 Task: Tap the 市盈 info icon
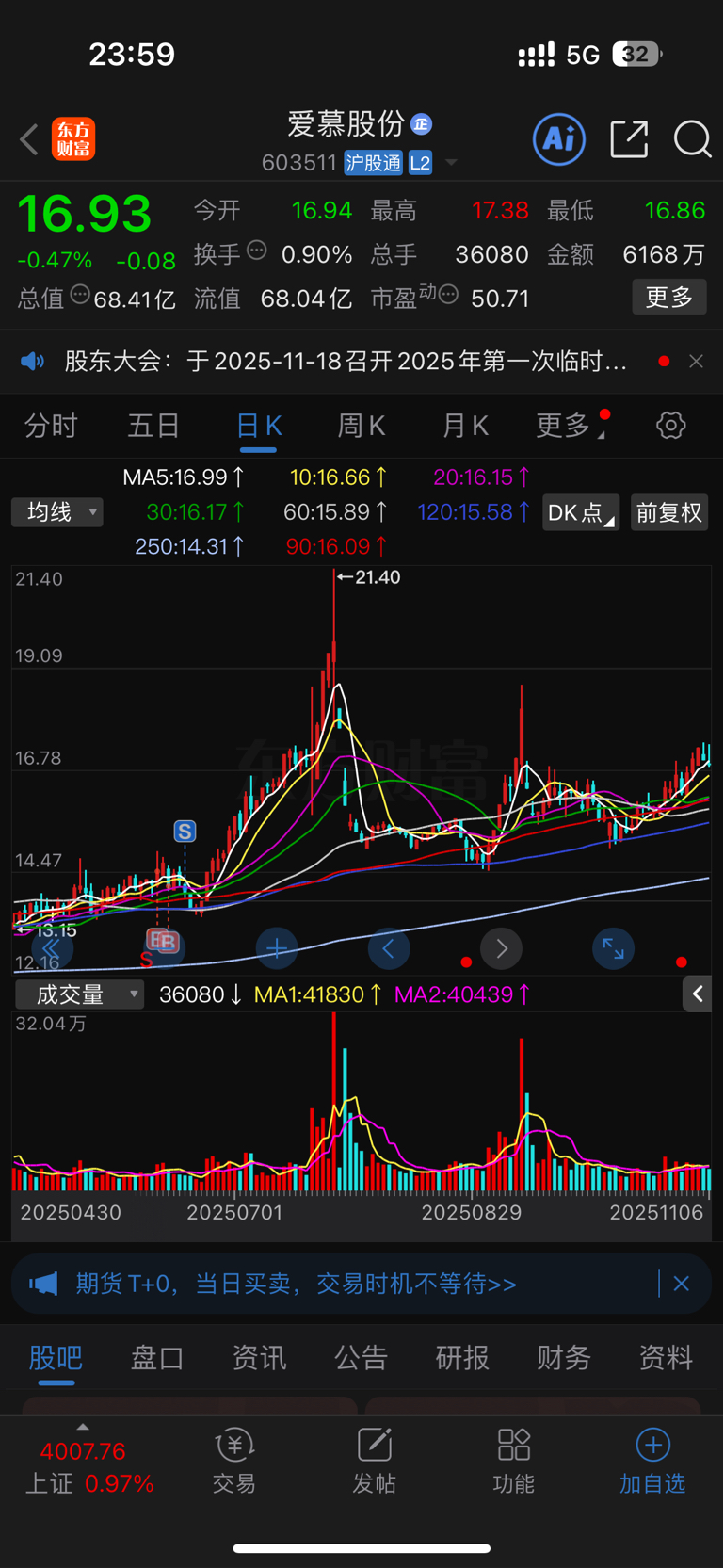click(x=449, y=295)
